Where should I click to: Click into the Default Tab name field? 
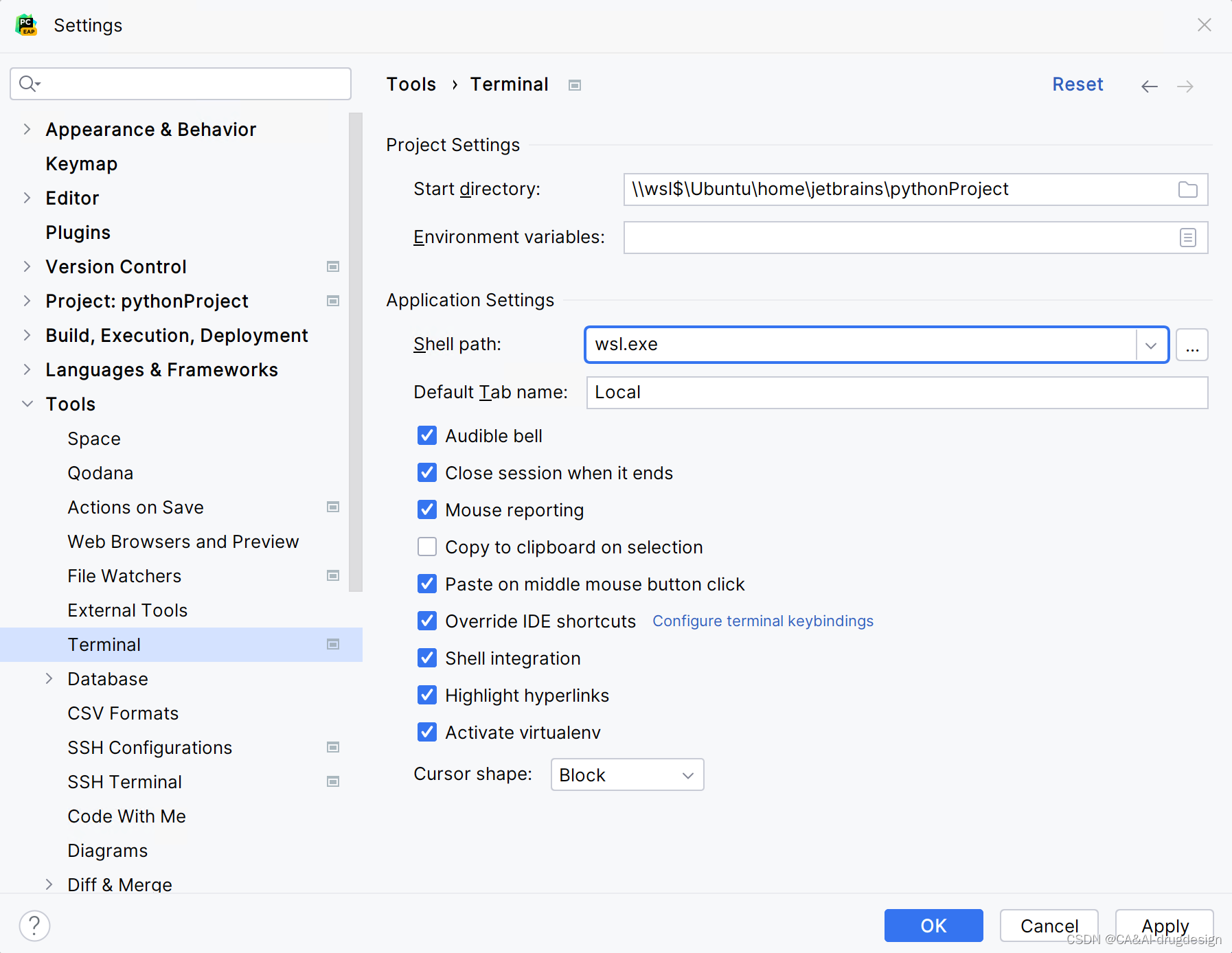click(x=897, y=393)
